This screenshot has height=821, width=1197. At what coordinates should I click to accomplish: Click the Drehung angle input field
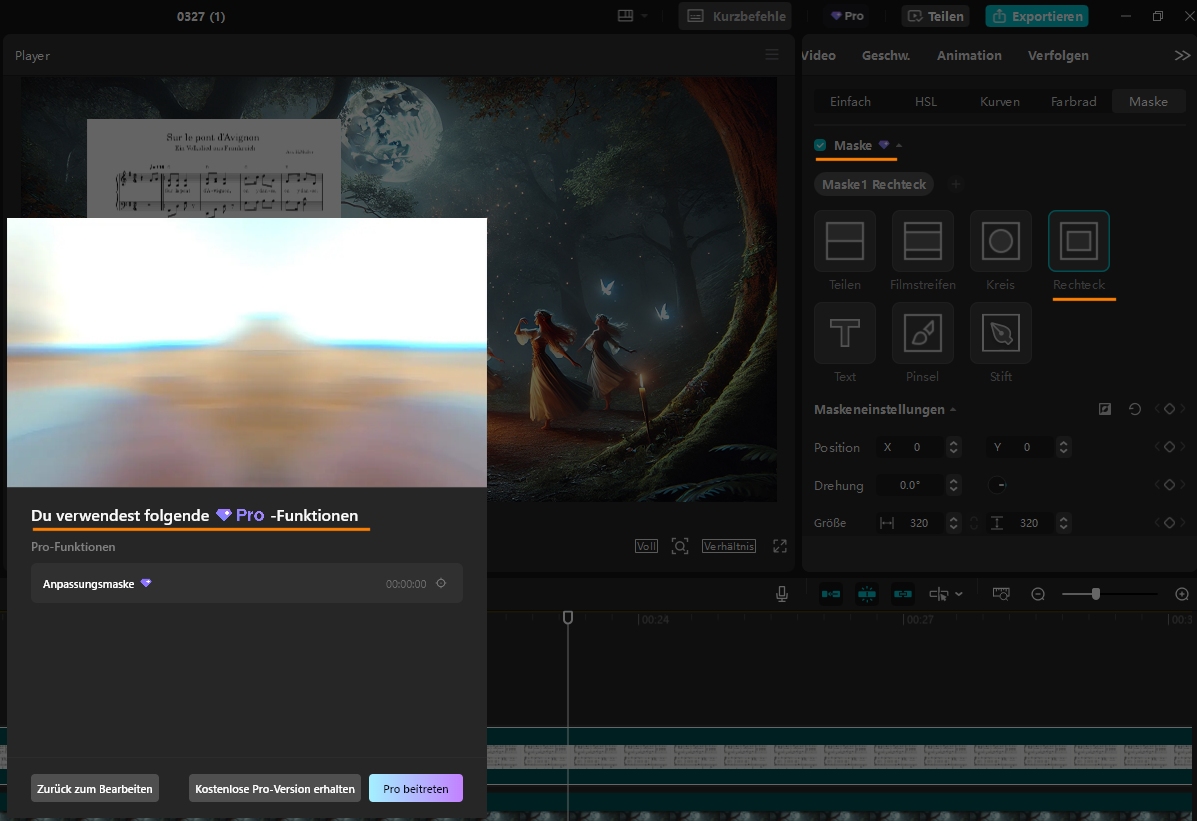click(x=912, y=485)
